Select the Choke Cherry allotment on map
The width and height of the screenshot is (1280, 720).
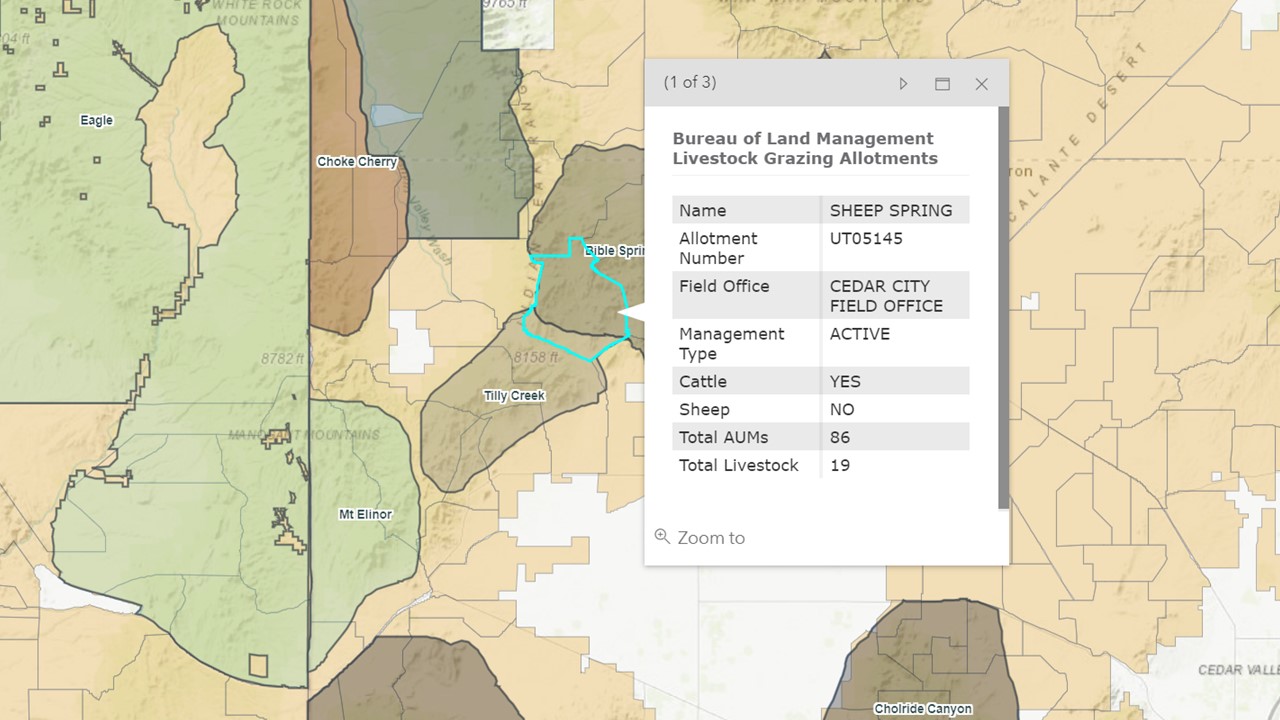(357, 162)
